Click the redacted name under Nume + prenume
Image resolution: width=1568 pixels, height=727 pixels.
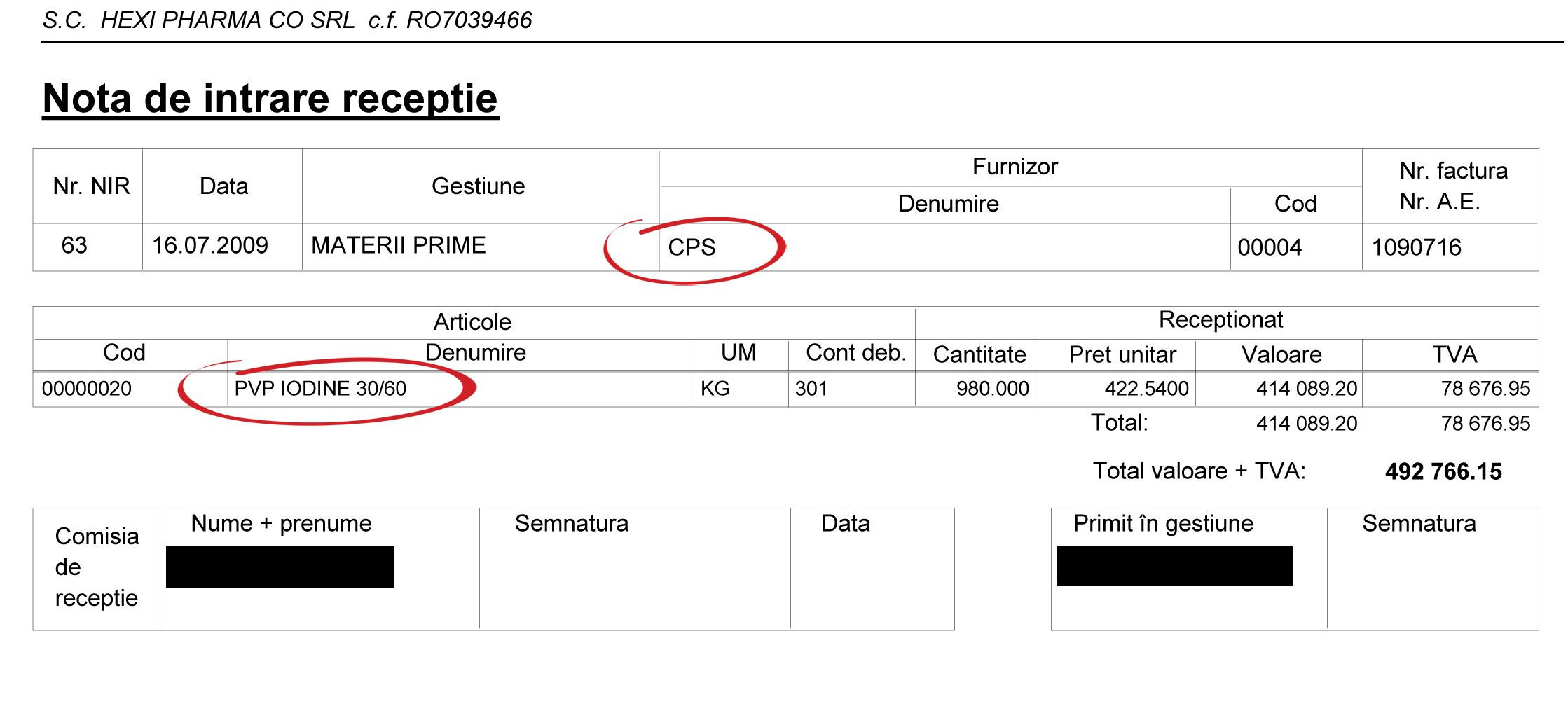280,567
